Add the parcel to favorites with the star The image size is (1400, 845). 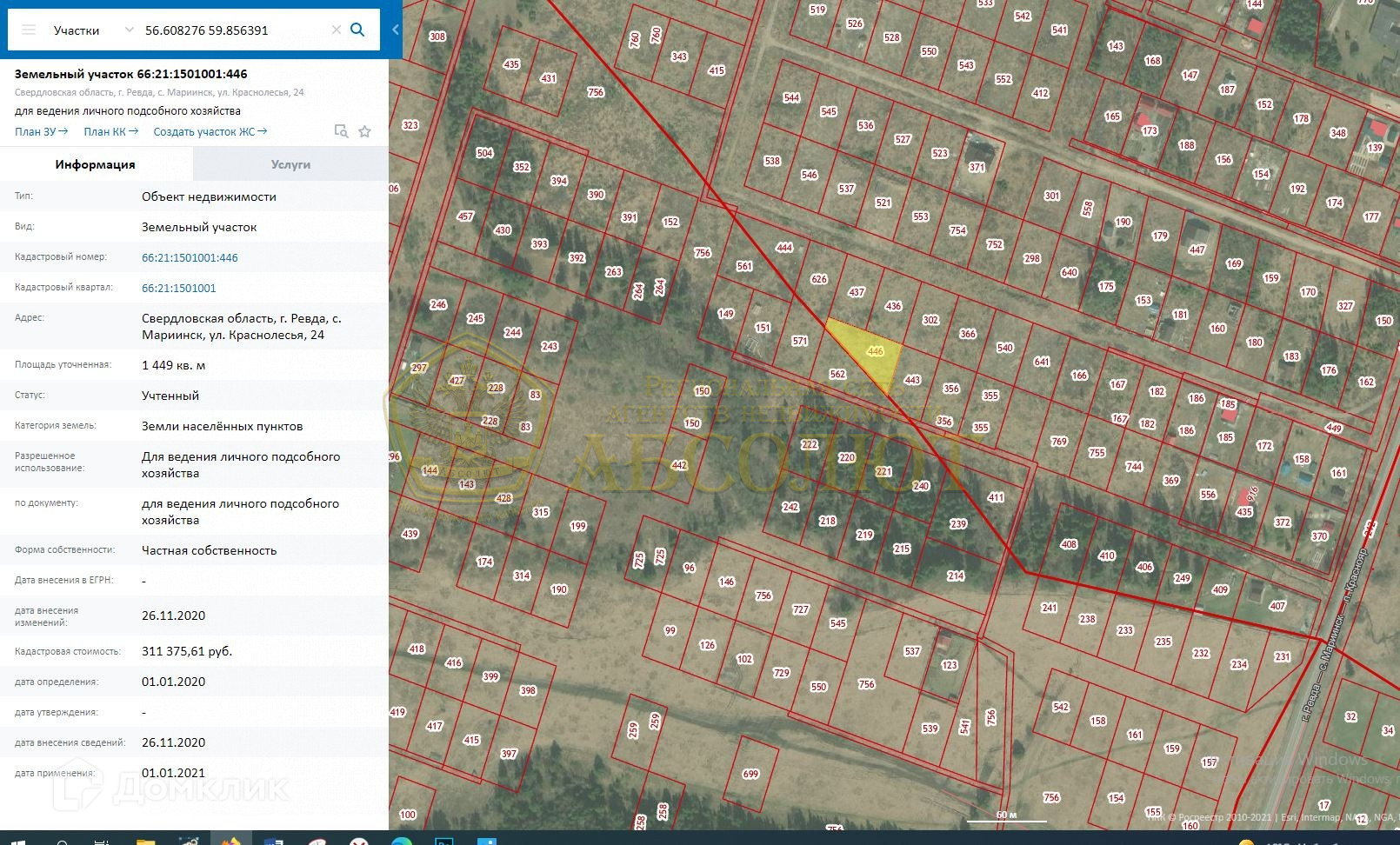pos(365,131)
